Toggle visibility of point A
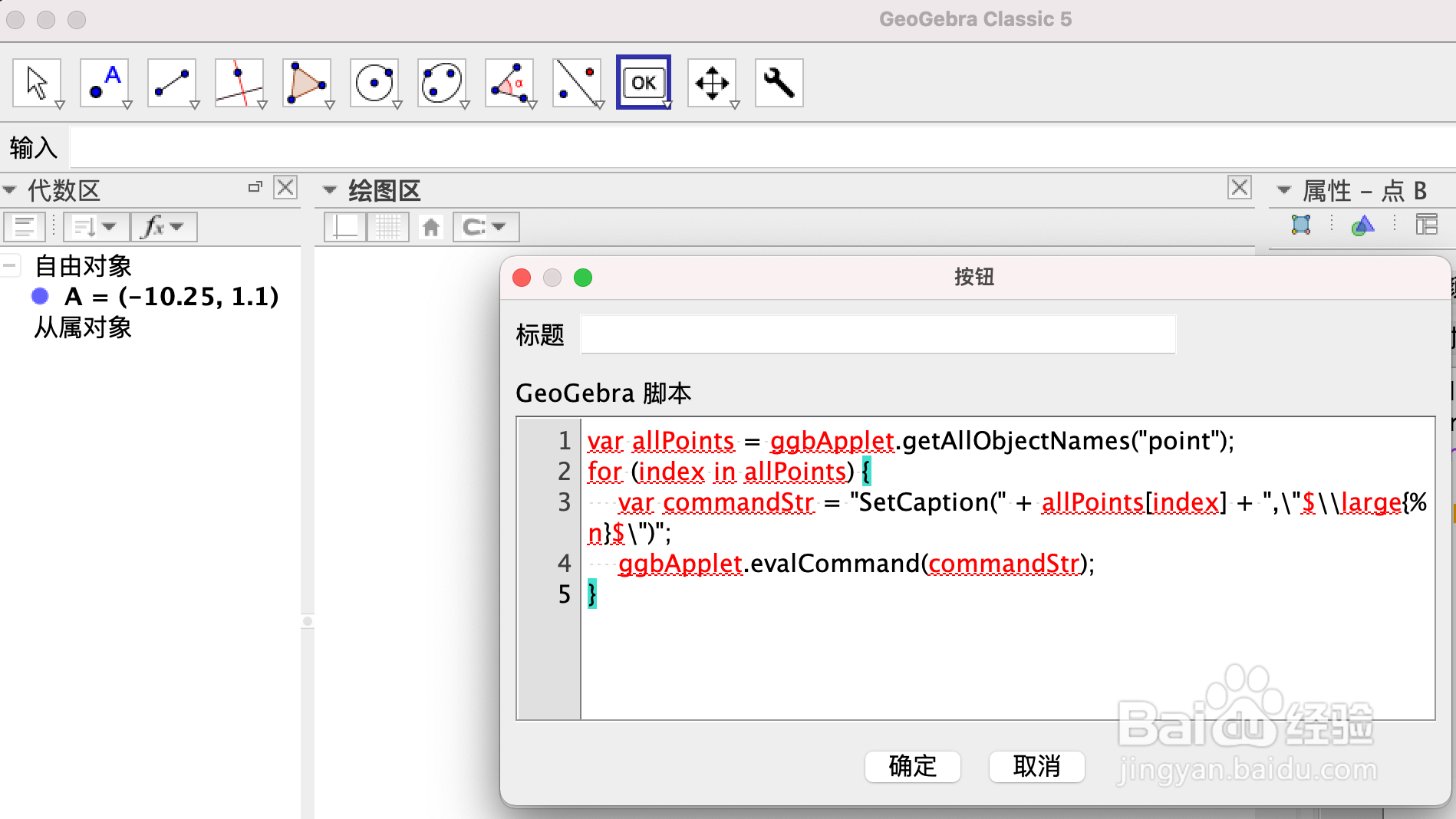1456x819 pixels. point(40,296)
